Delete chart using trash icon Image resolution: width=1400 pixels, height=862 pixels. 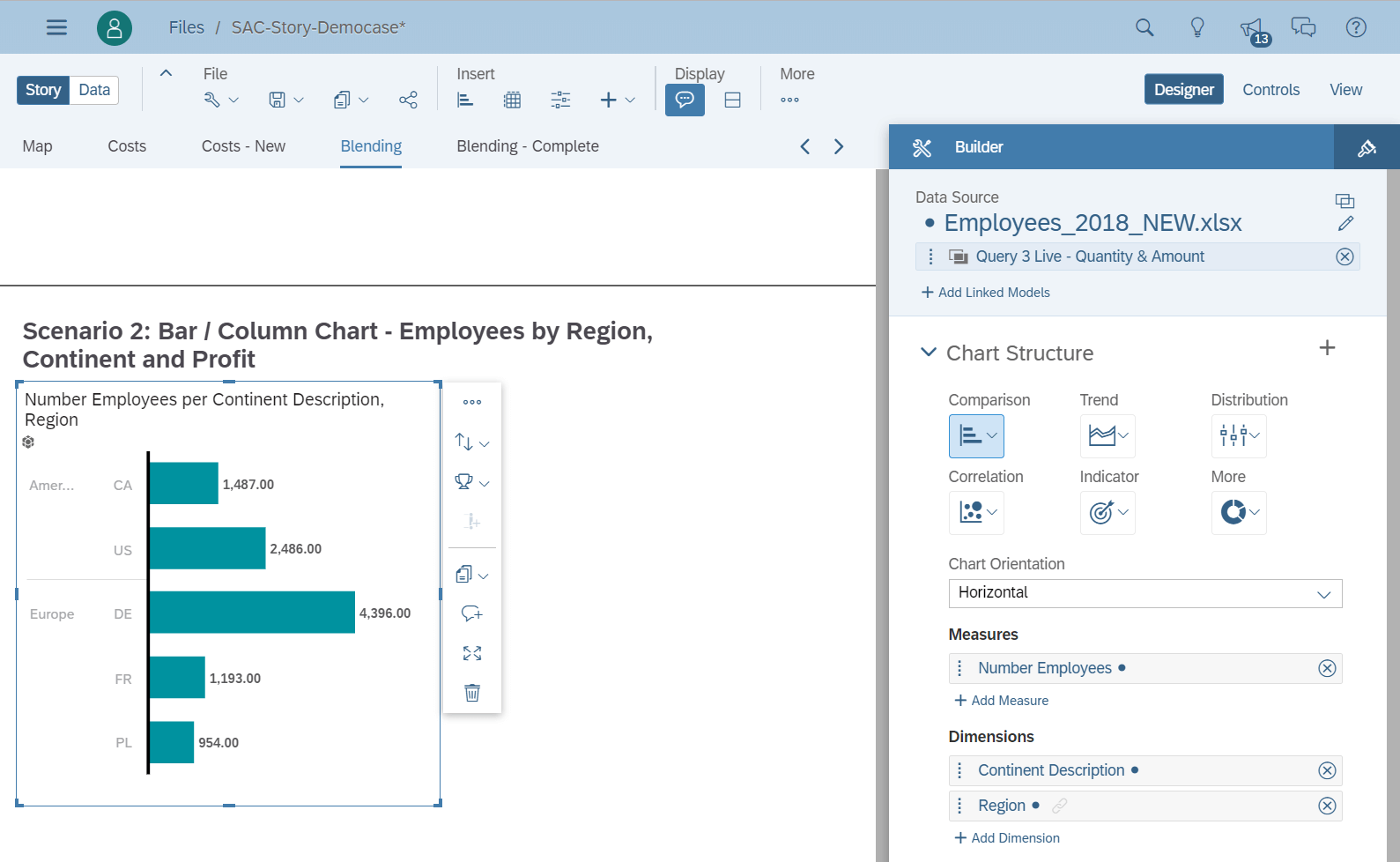point(472,693)
